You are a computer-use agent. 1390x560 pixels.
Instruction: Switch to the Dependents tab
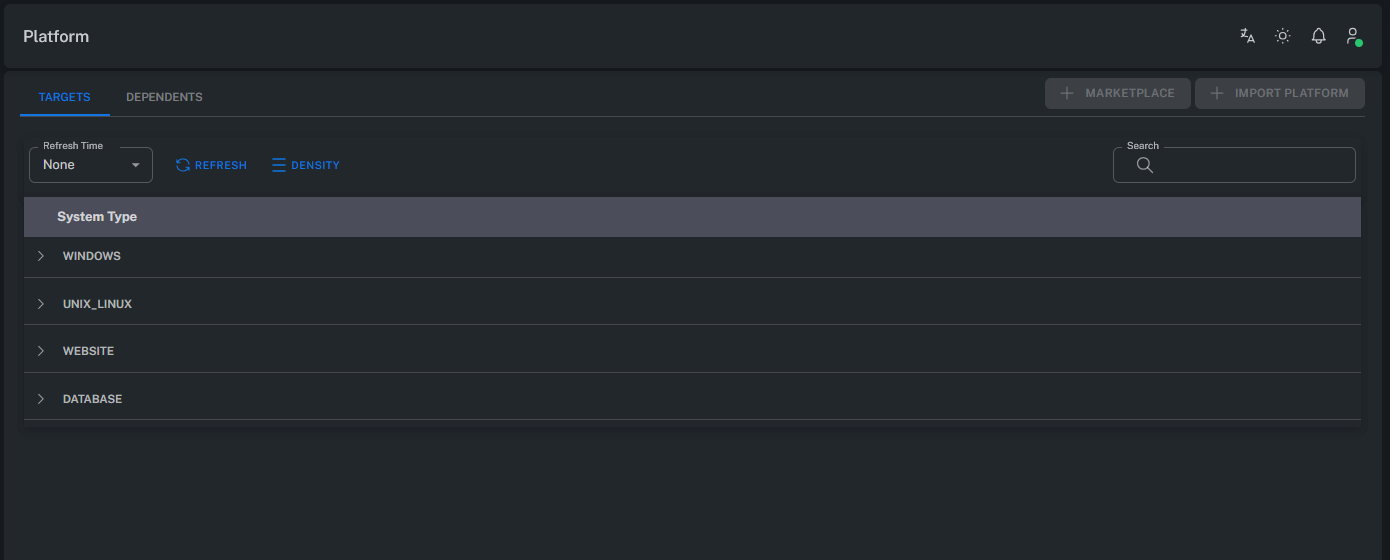click(164, 97)
